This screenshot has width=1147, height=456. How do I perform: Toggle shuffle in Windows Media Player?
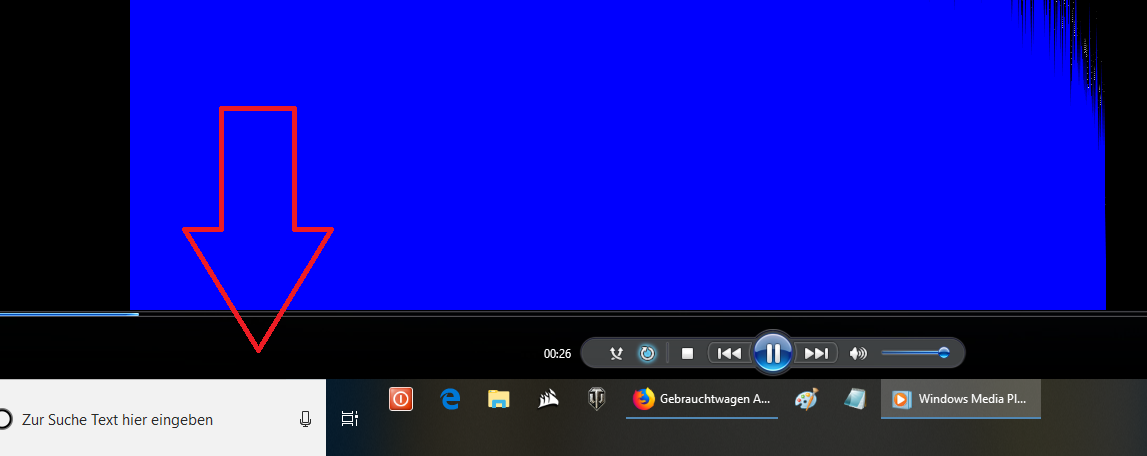tap(617, 354)
